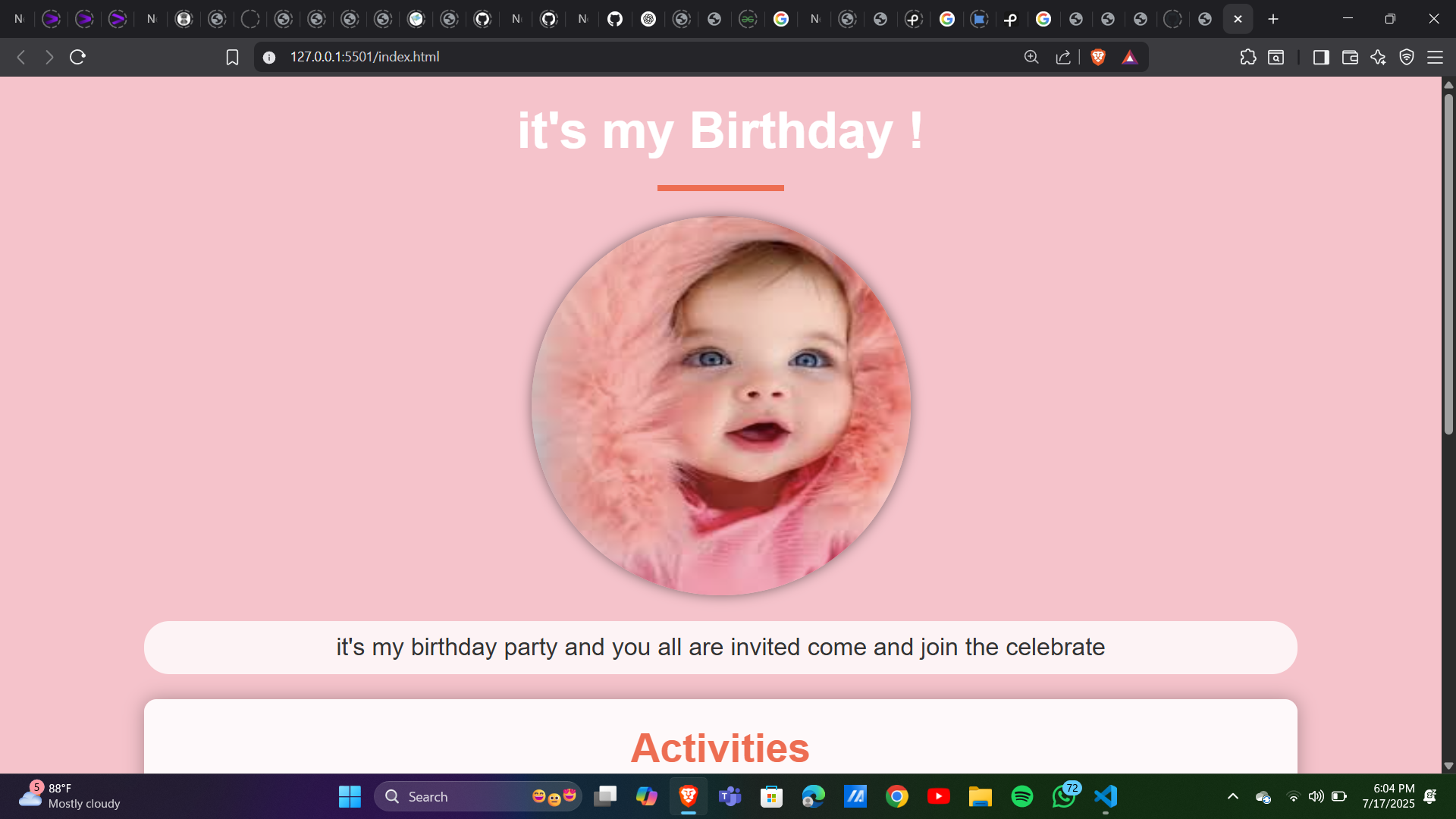The width and height of the screenshot is (1456, 819).
Task: Open File Explorer from taskbar
Action: tap(981, 796)
